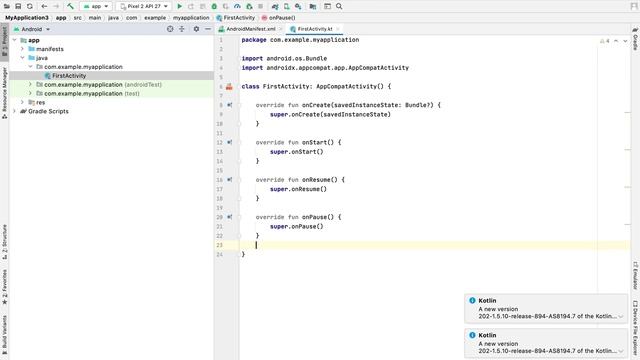Screen dimensions: 640x360
Task: Expand the second Kotlin notification chevron
Action: click(621, 351)
